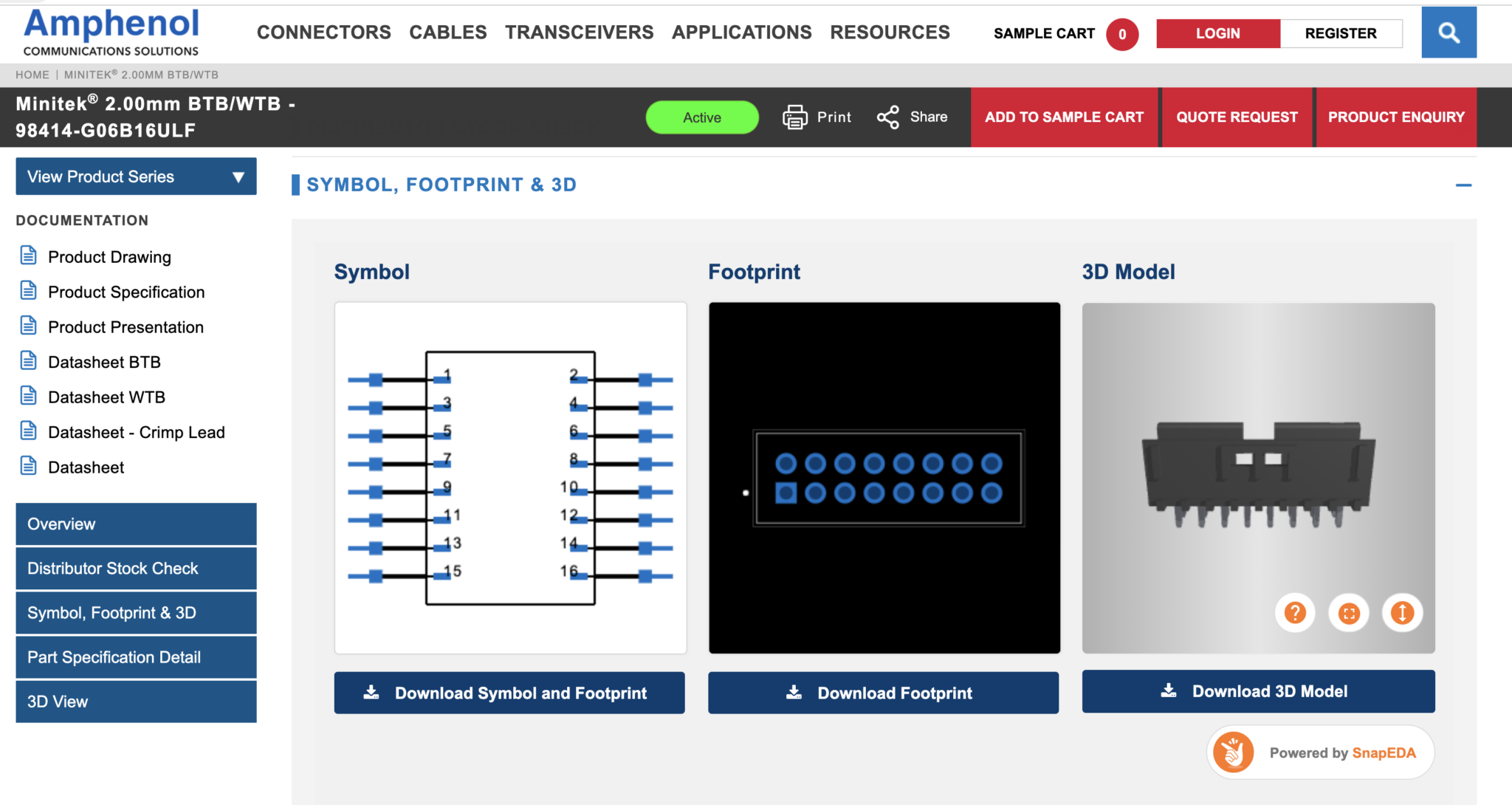The image size is (1512, 805).
Task: Print the product page
Action: pos(817,117)
